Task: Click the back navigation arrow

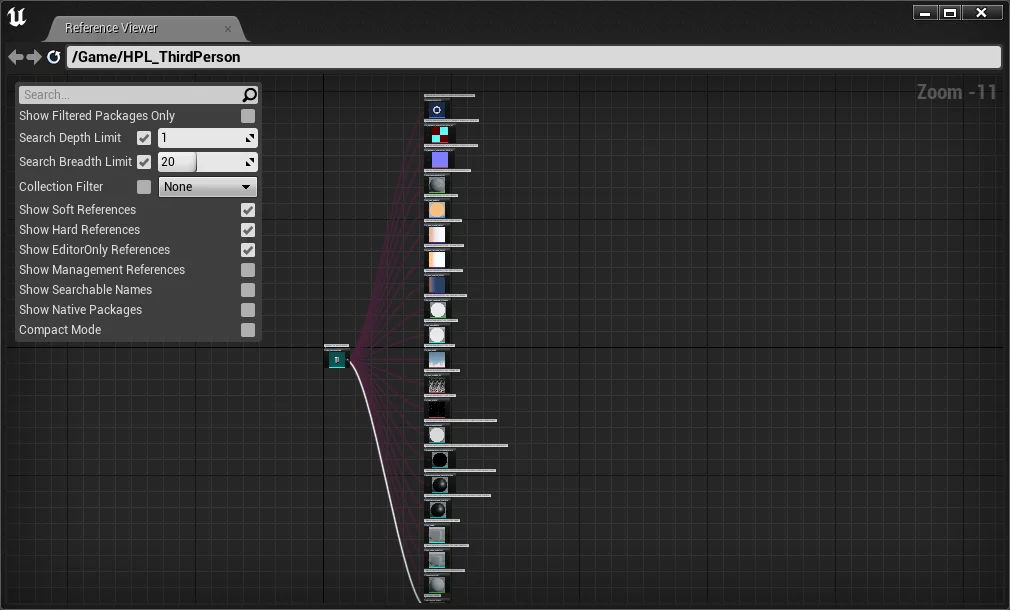Action: [x=15, y=57]
